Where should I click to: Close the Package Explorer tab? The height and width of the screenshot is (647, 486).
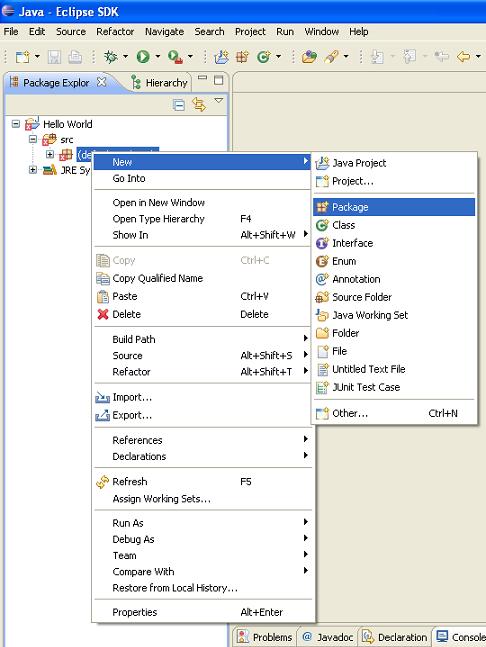pyautogui.click(x=101, y=82)
